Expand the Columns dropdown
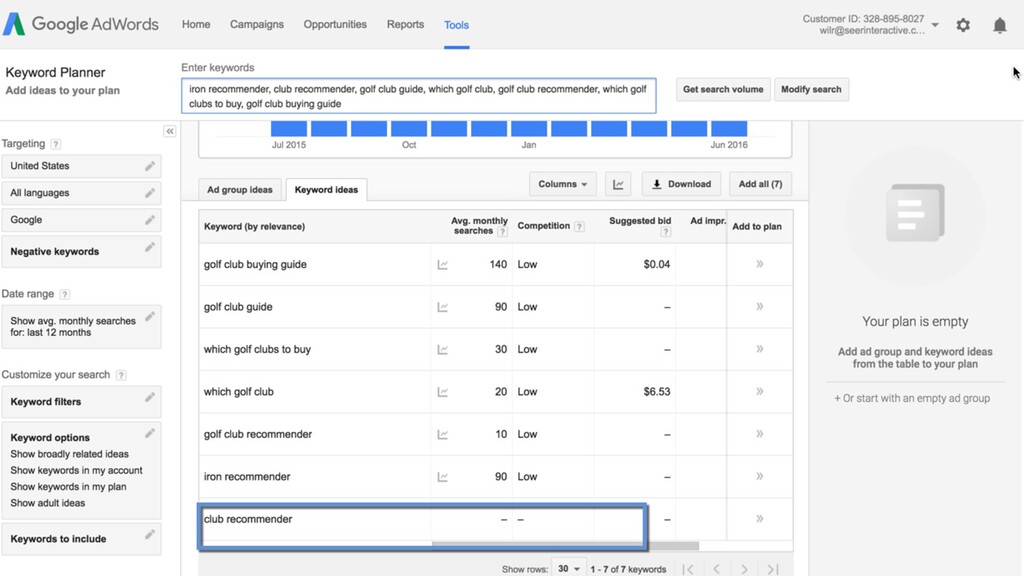 tap(562, 184)
